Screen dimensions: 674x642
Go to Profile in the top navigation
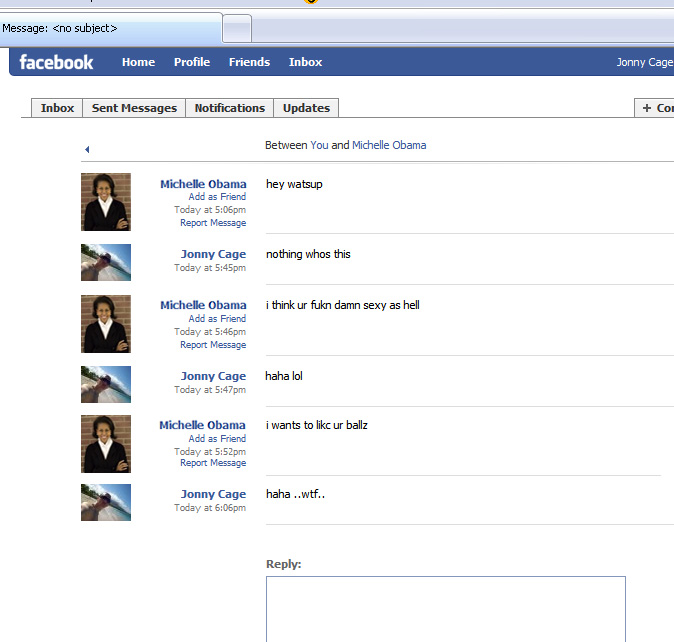pyautogui.click(x=191, y=62)
